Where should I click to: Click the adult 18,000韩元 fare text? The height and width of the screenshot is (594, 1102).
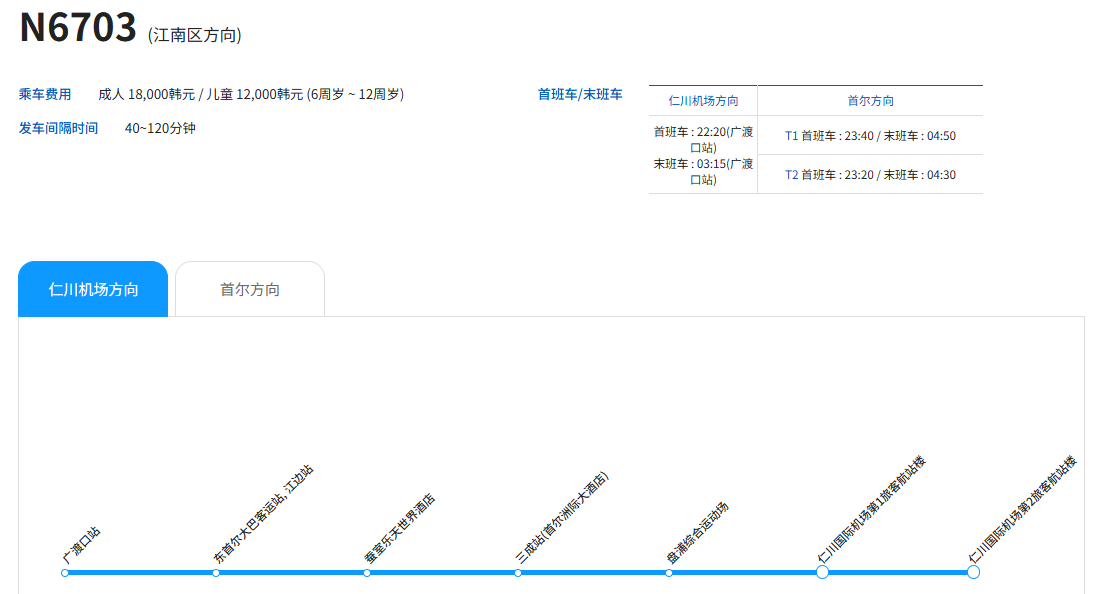click(x=146, y=95)
